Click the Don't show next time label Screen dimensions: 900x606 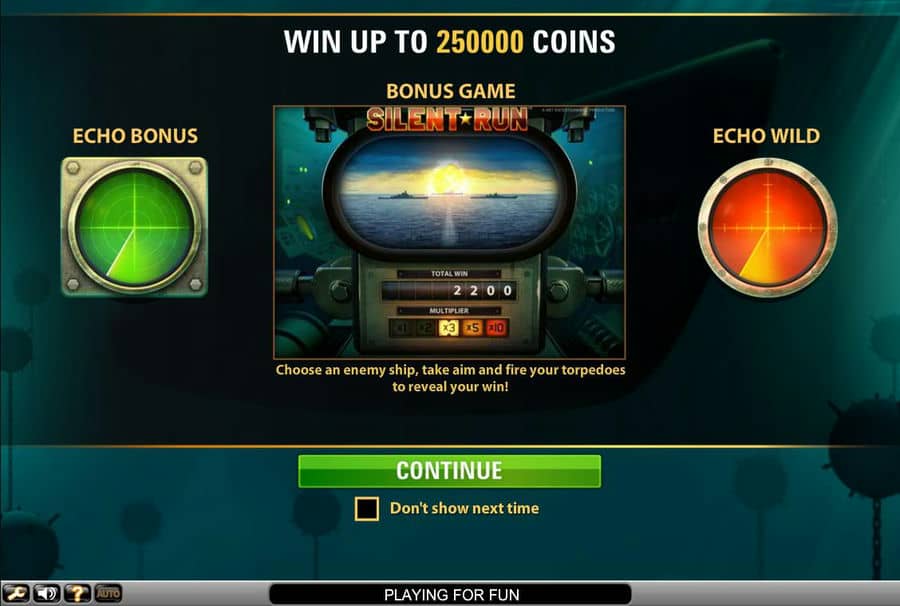464,508
